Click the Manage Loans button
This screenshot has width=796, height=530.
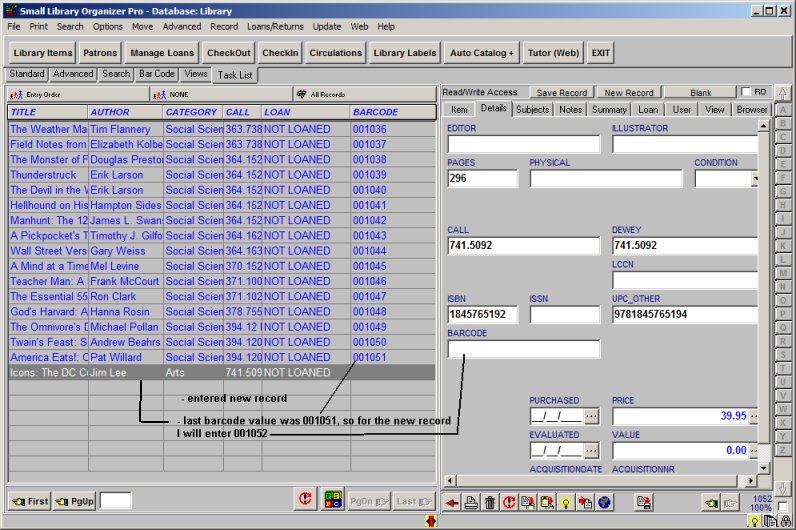pos(162,53)
